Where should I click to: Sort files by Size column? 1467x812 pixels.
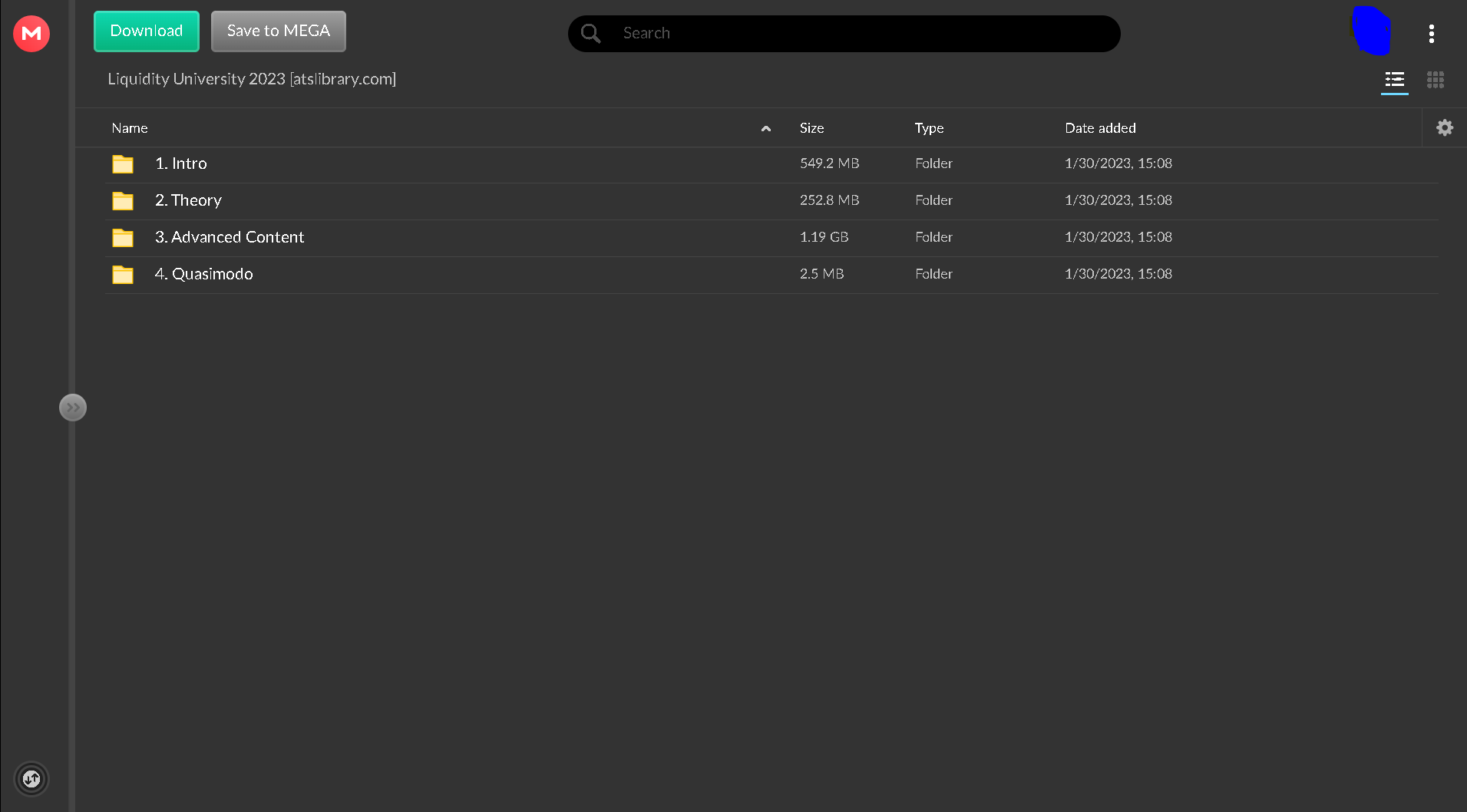[811, 128]
